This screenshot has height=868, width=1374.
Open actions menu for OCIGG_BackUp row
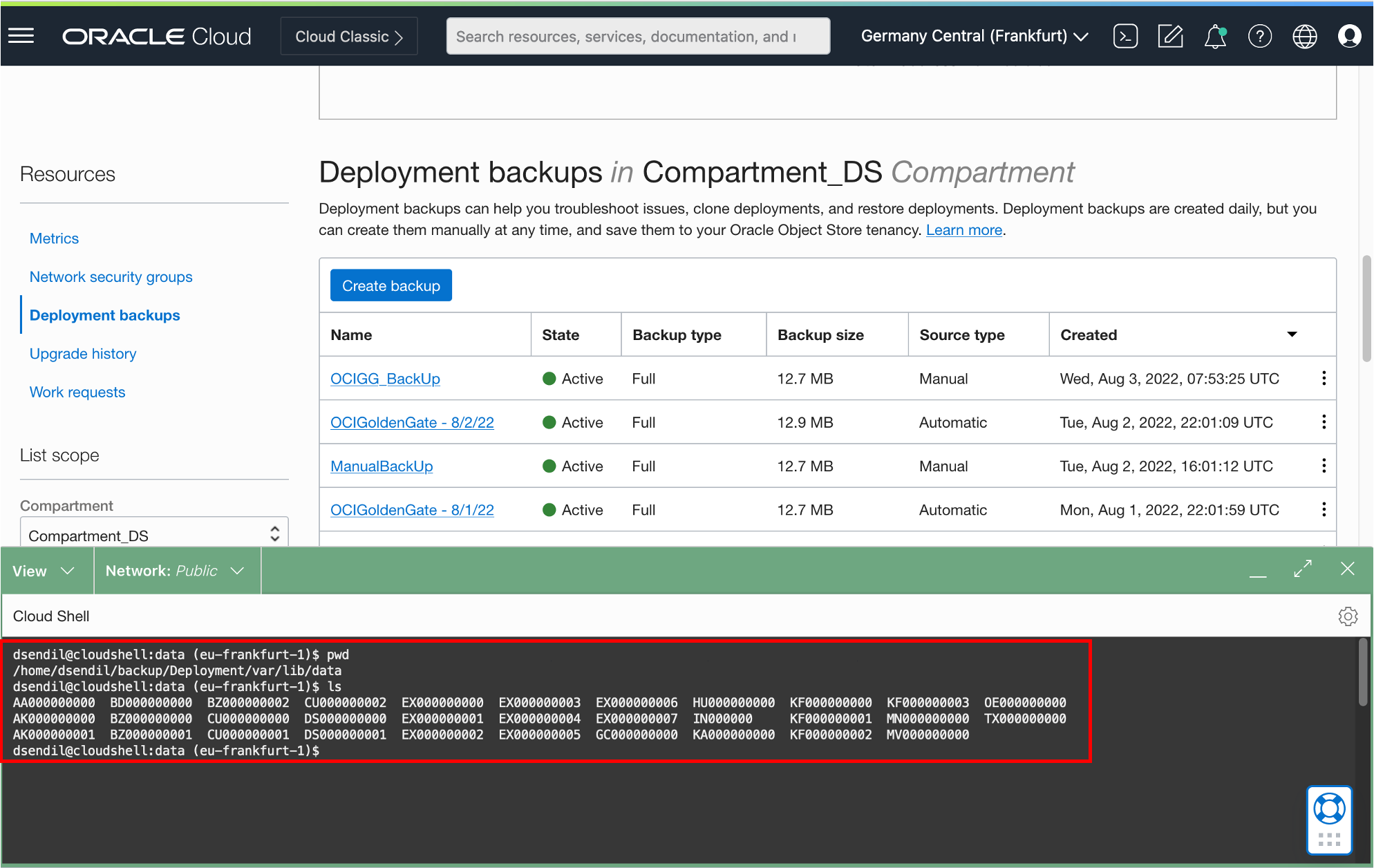[x=1324, y=378]
